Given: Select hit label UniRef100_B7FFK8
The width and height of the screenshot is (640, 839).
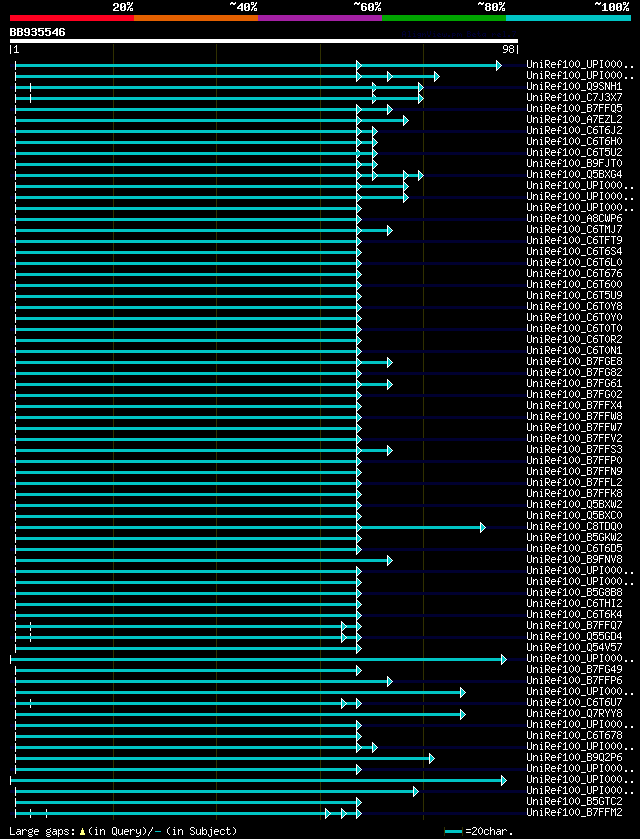Looking at the screenshot, I should click(x=574, y=494).
